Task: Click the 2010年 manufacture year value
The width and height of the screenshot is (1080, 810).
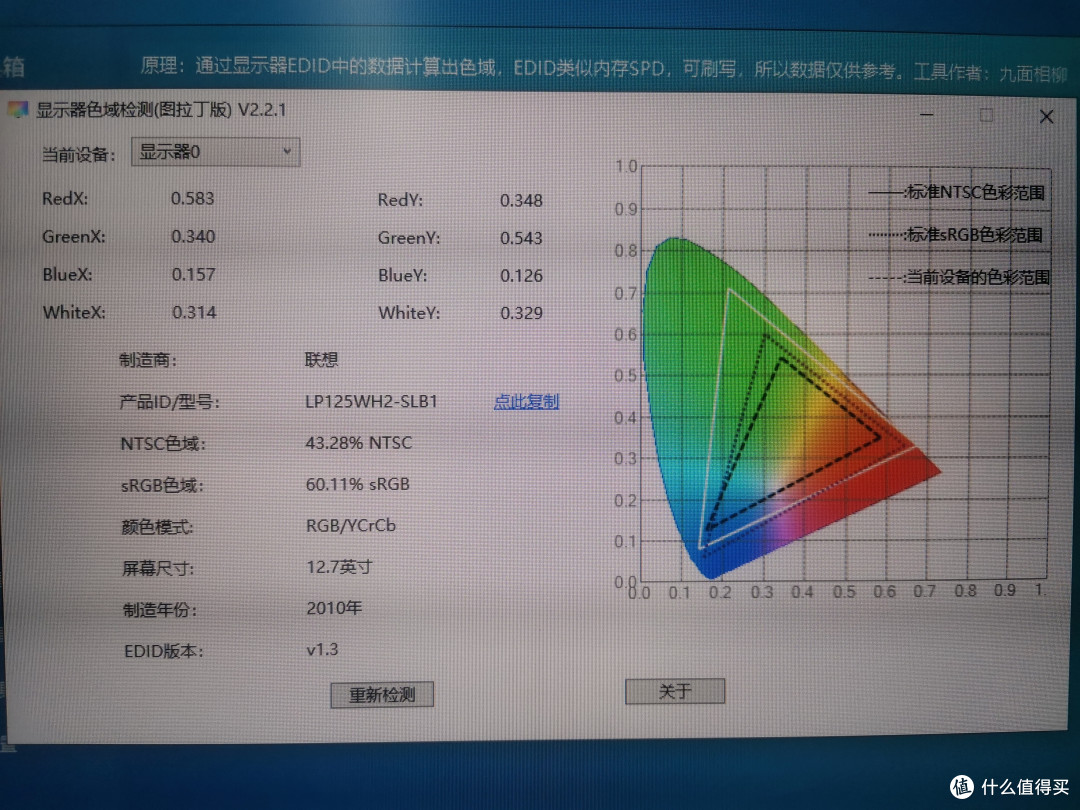Action: click(334, 608)
